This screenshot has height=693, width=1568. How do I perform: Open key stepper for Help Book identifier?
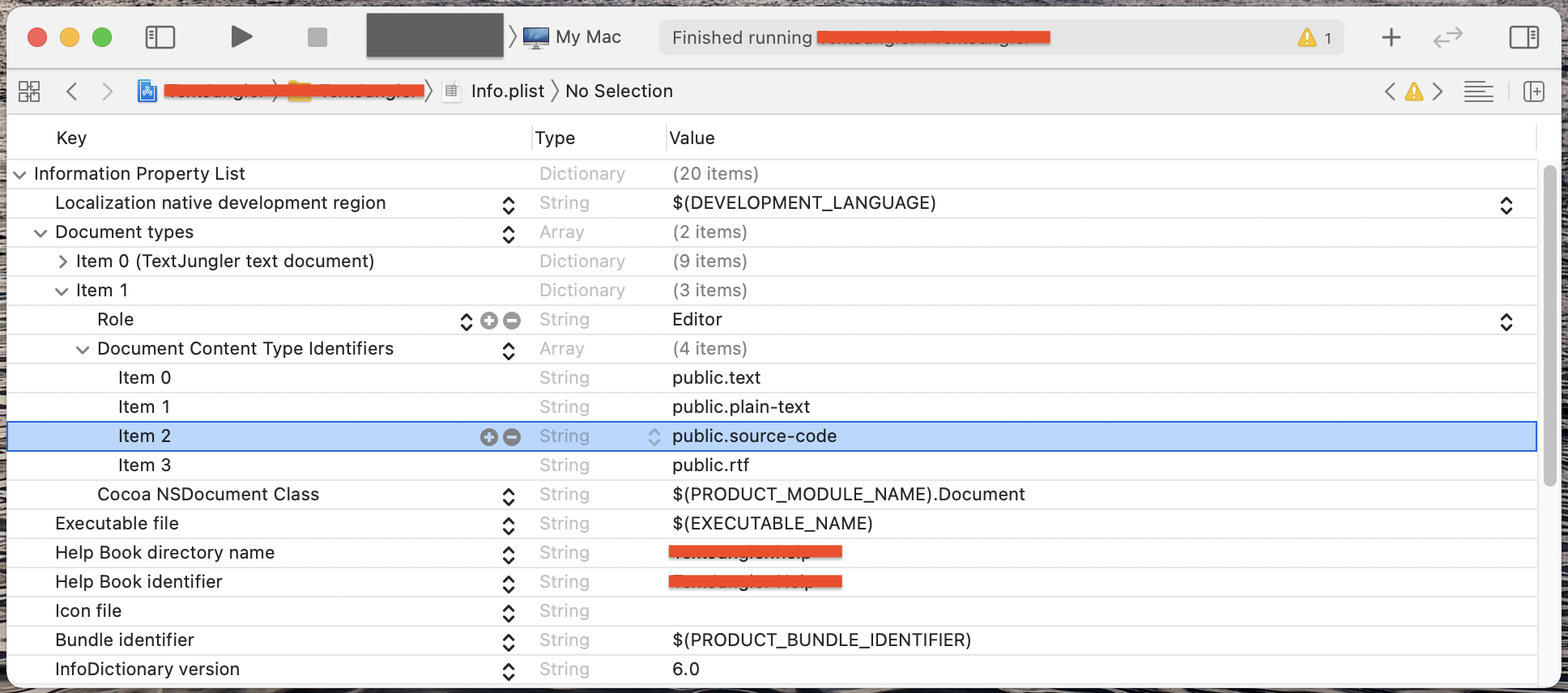(x=509, y=584)
